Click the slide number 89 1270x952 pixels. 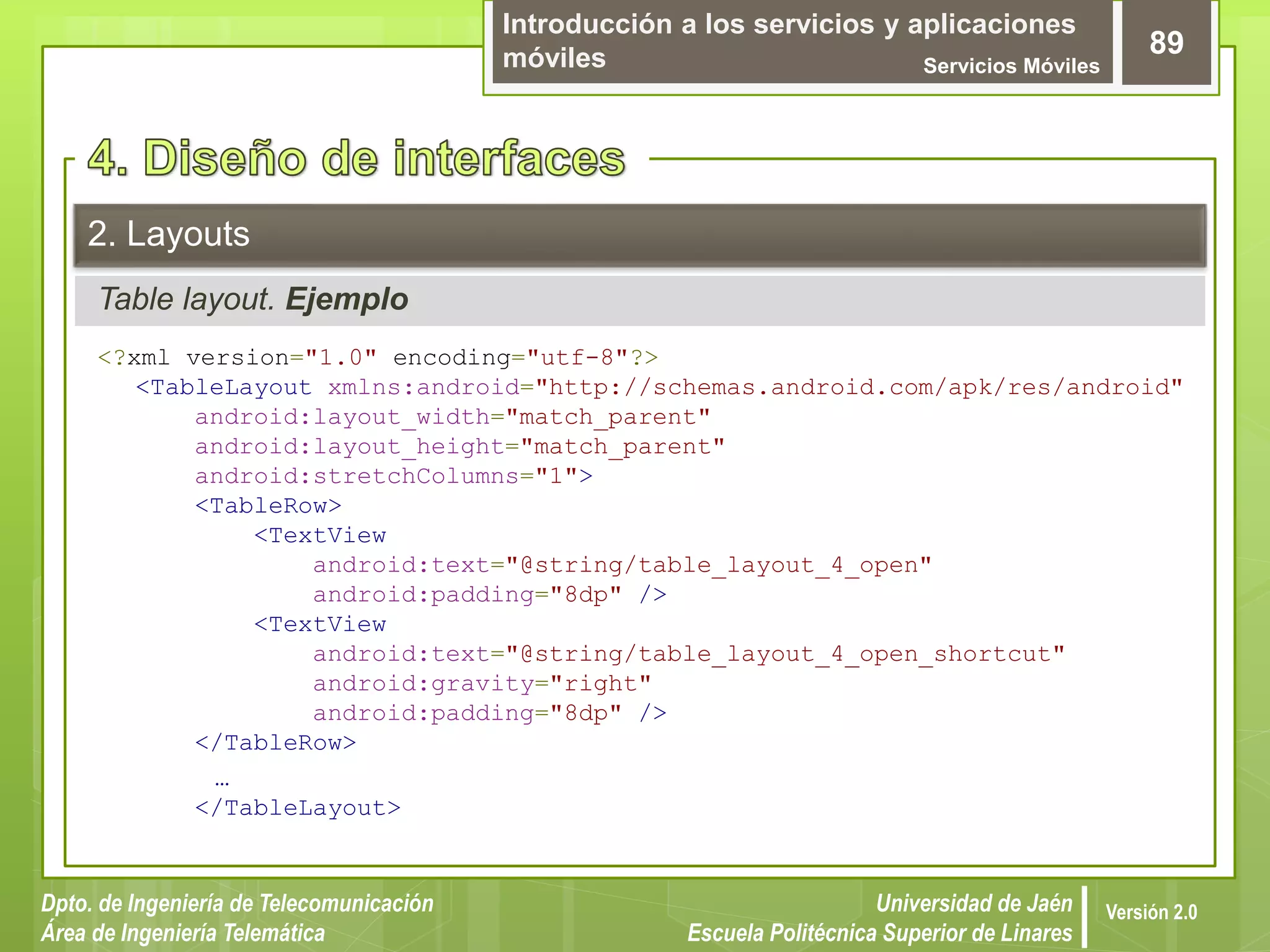point(1166,43)
